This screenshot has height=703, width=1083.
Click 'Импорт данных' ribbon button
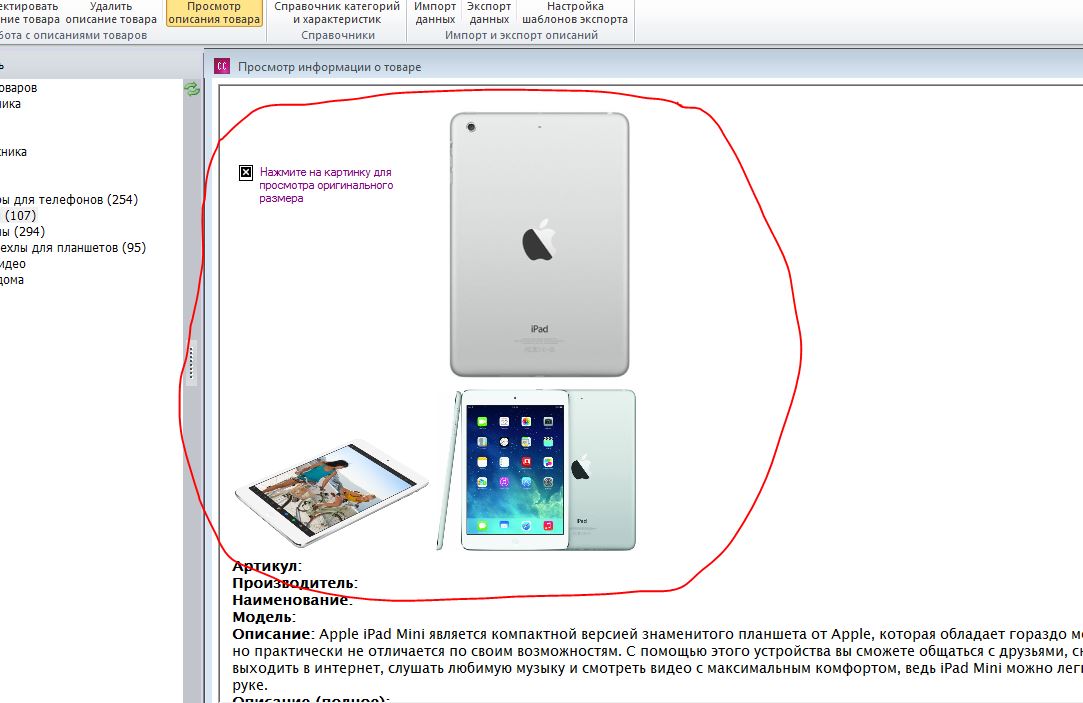435,13
